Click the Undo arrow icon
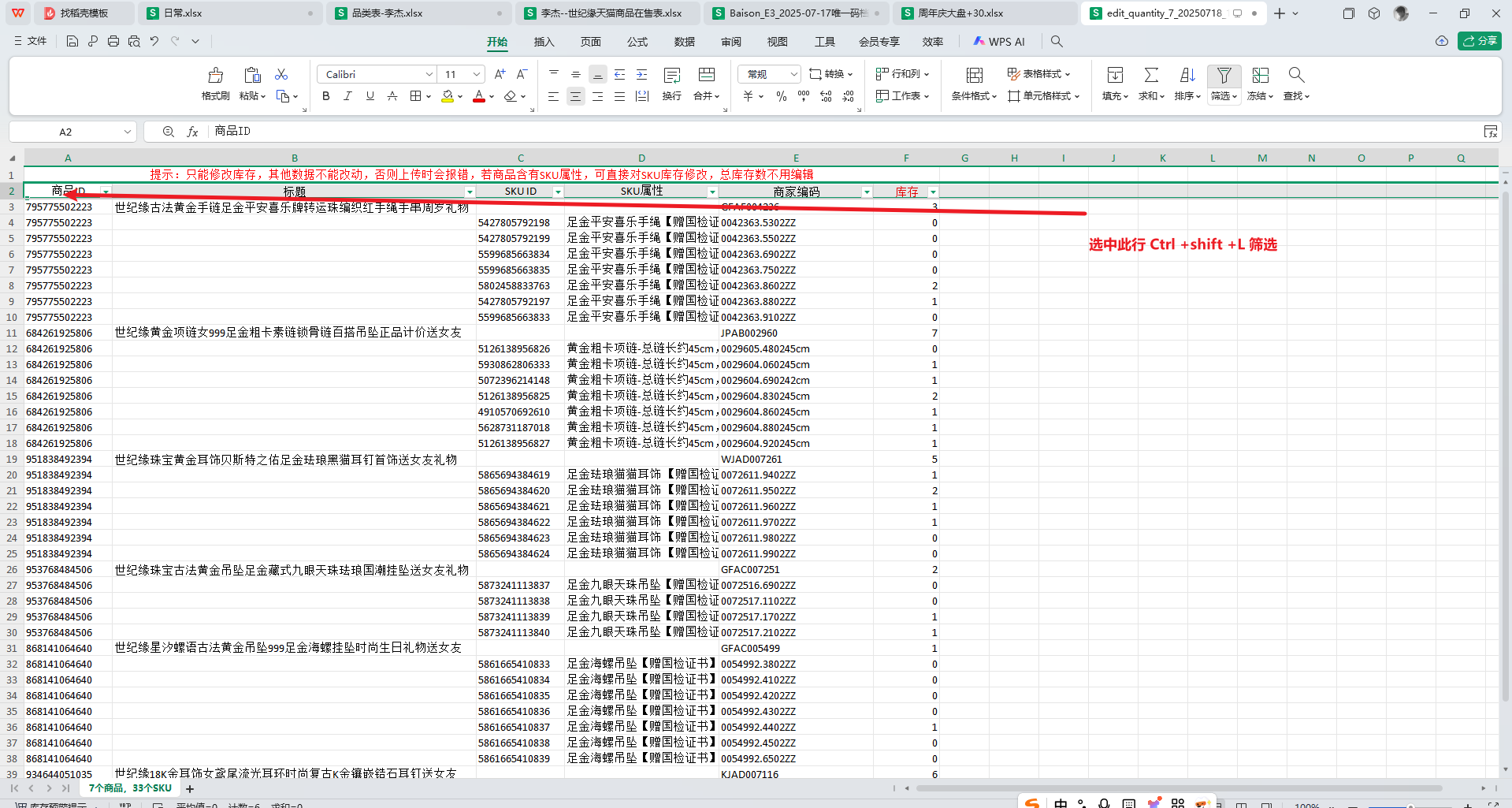The height and width of the screenshot is (808, 1512). (154, 41)
